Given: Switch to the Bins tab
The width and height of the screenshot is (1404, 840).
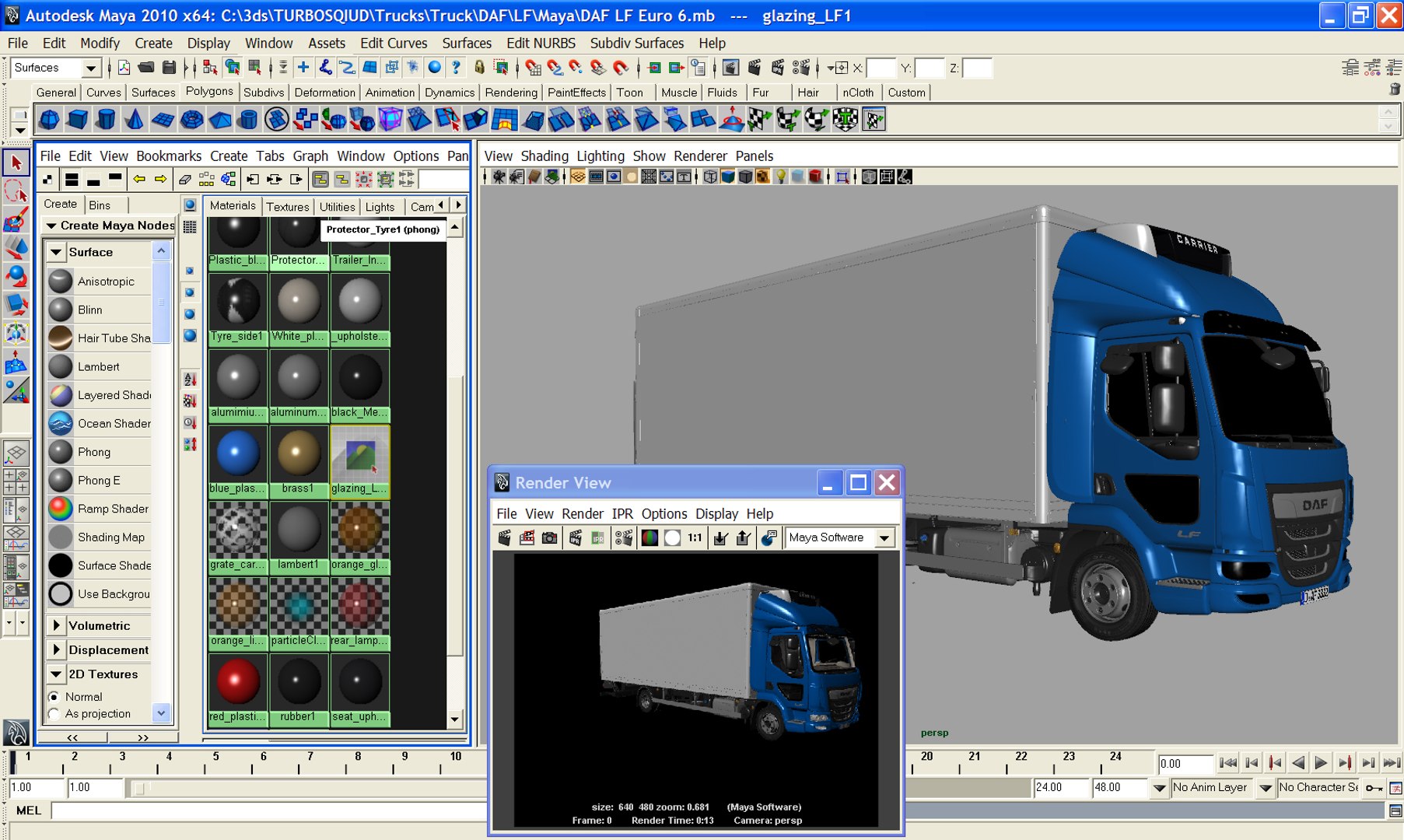Looking at the screenshot, I should click(x=100, y=205).
